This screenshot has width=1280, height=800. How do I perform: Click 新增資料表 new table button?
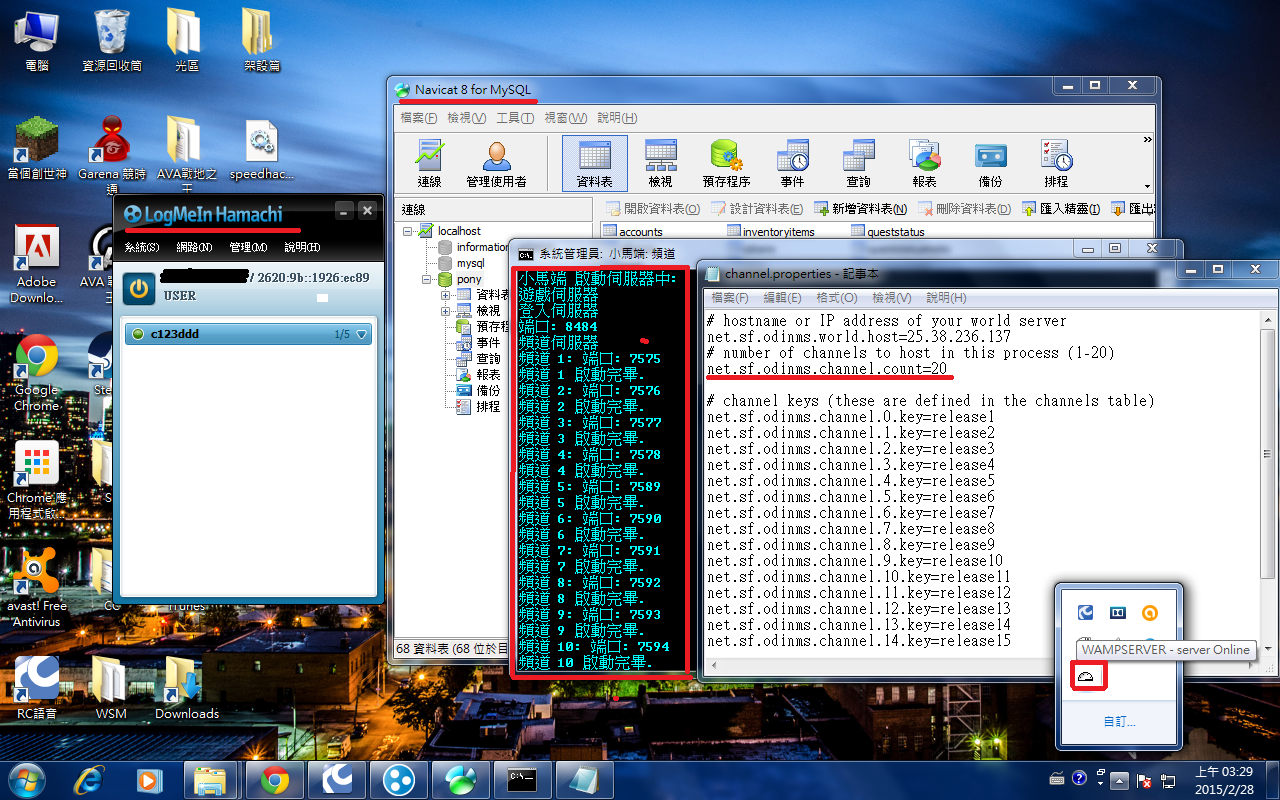coord(861,209)
